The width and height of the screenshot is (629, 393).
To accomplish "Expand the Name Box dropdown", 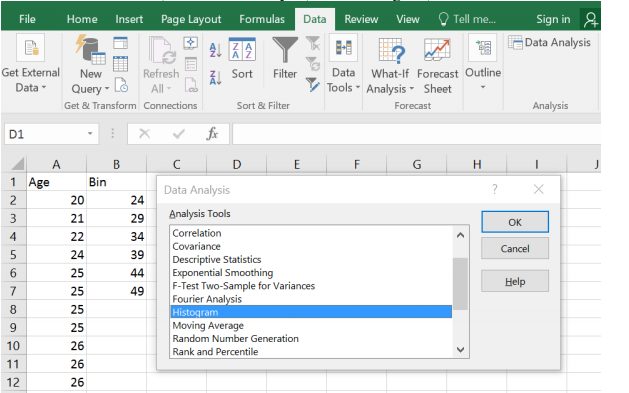I will tap(90, 134).
